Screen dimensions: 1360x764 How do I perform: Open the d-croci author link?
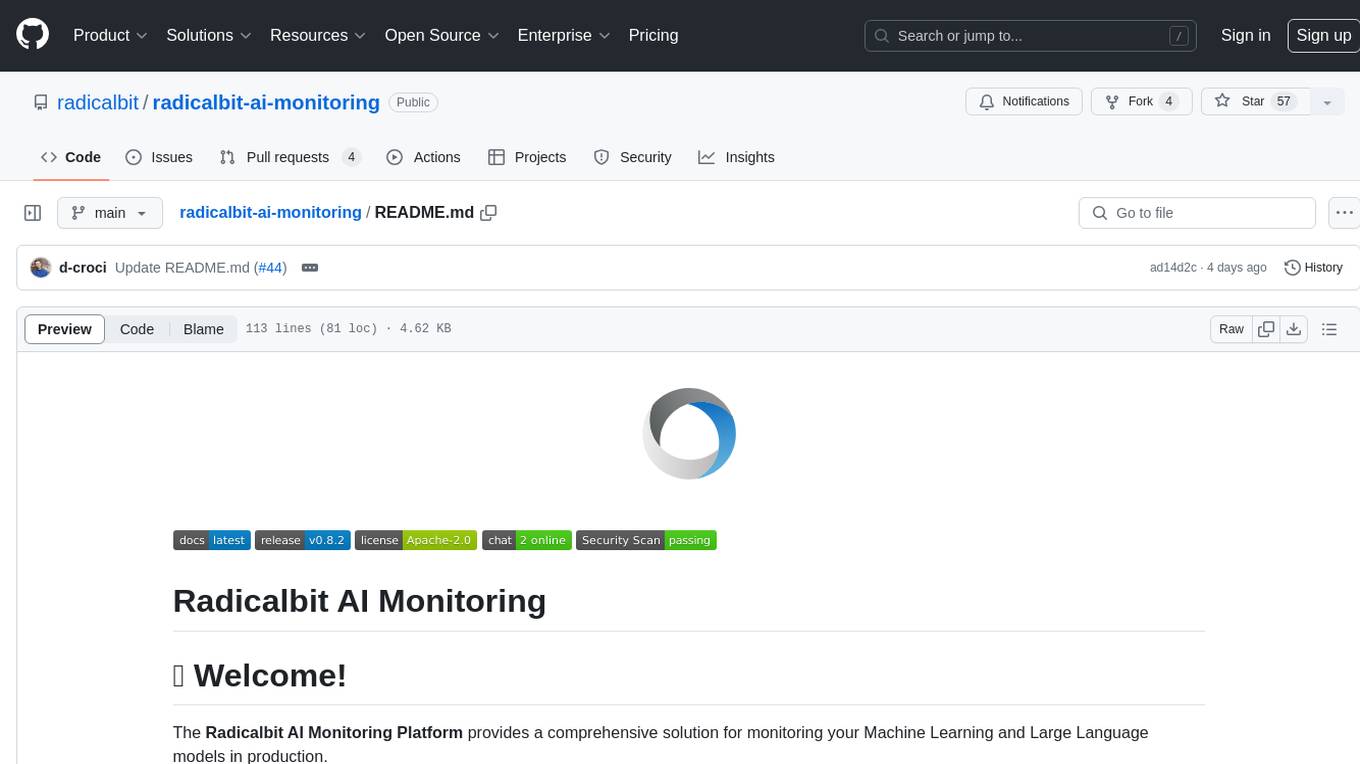pos(83,267)
